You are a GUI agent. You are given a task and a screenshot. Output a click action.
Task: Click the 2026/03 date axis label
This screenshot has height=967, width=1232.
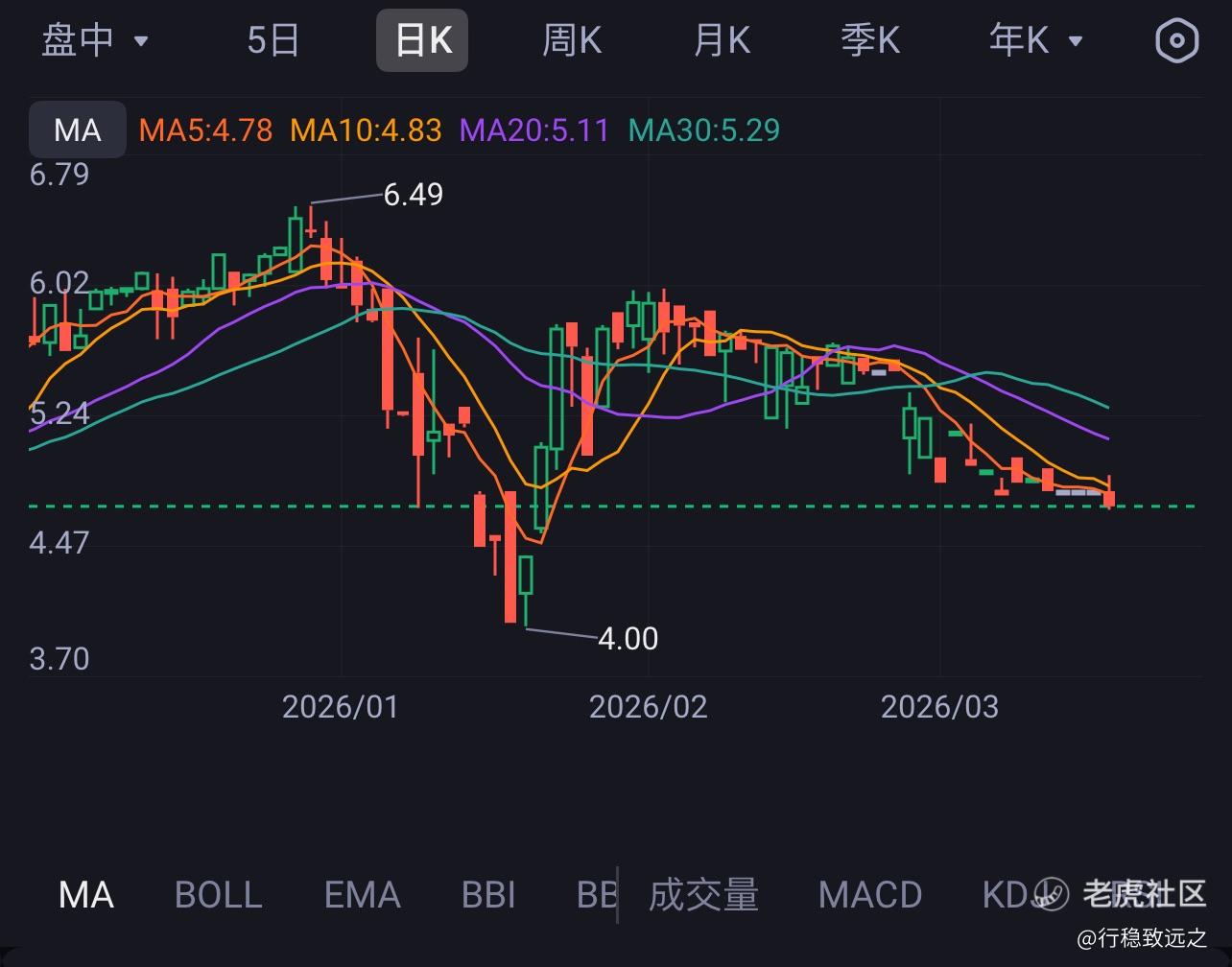[x=939, y=707]
